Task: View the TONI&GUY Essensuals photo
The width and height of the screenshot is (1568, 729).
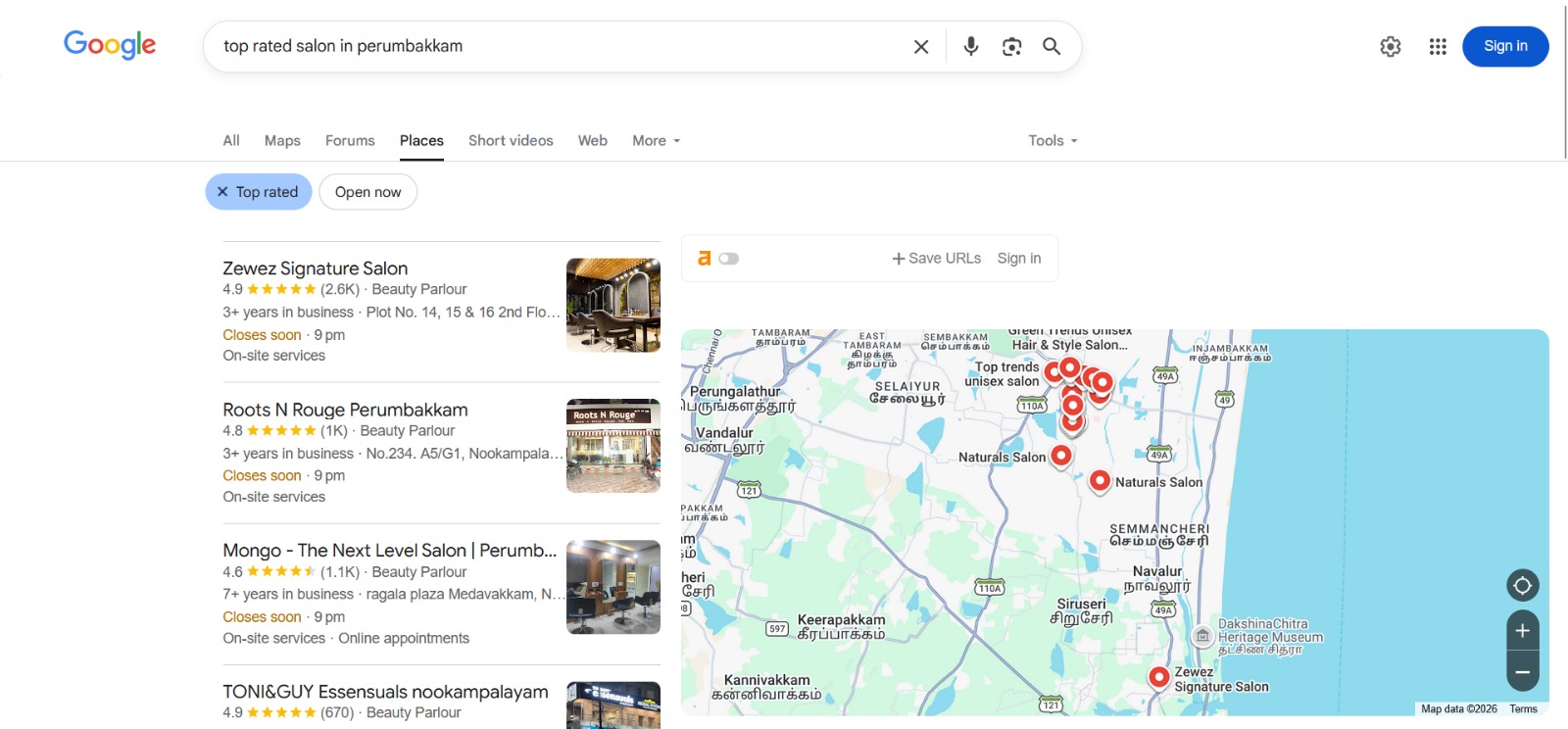Action: [x=613, y=705]
